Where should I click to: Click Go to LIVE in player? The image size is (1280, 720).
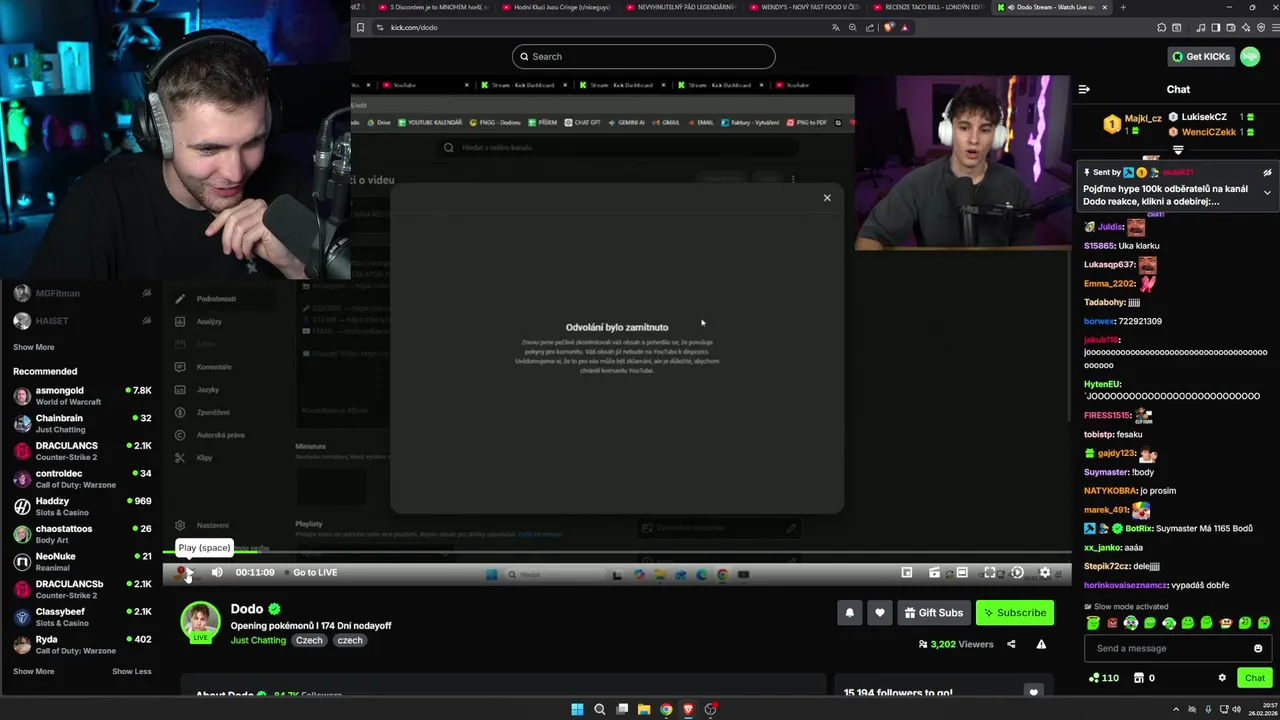coord(315,572)
